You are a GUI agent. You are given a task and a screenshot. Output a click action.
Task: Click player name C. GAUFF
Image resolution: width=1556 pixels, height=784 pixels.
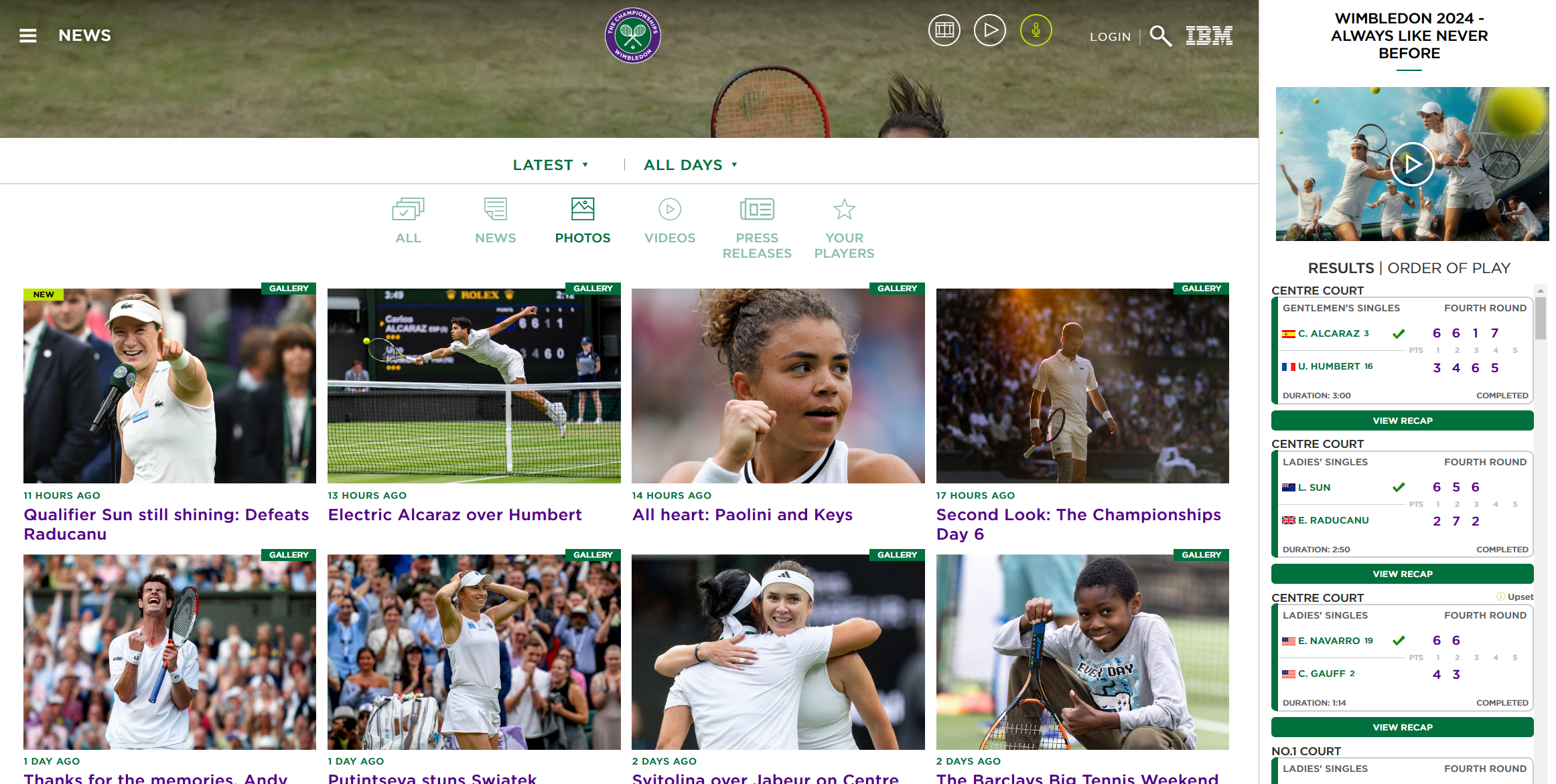[x=1321, y=674]
